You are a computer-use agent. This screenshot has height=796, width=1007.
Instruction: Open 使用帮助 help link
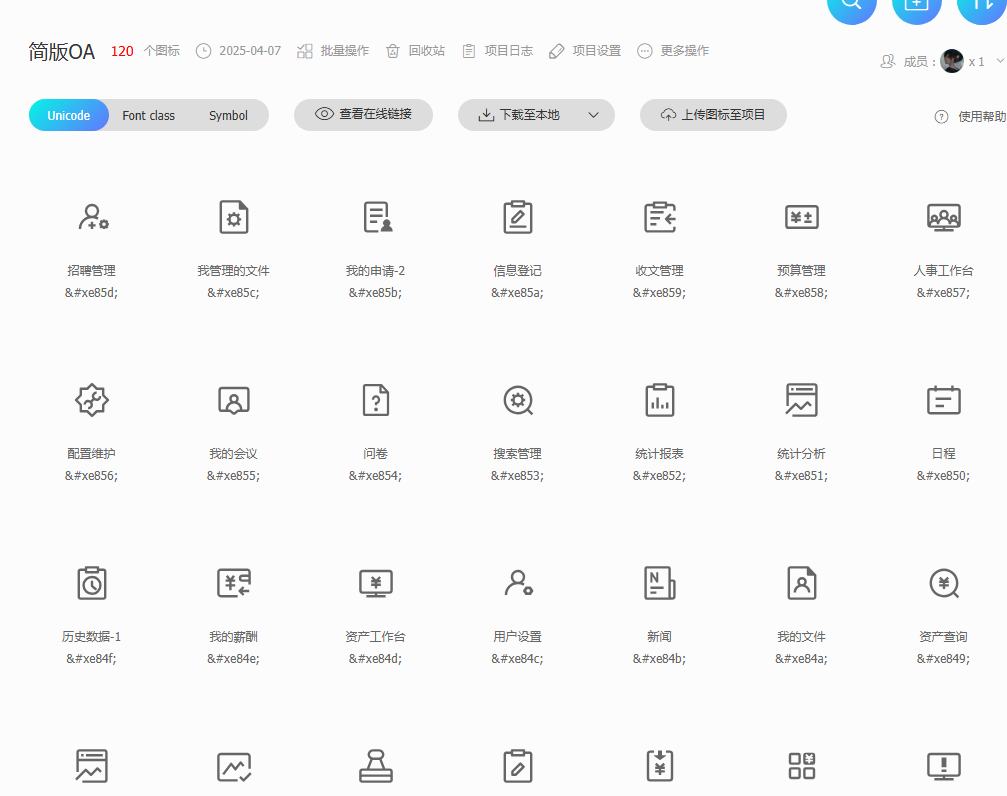(971, 117)
